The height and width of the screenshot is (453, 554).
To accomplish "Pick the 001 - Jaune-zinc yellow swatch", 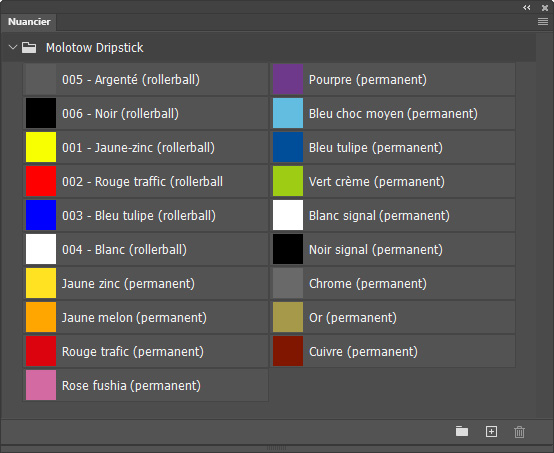I will (x=146, y=147).
